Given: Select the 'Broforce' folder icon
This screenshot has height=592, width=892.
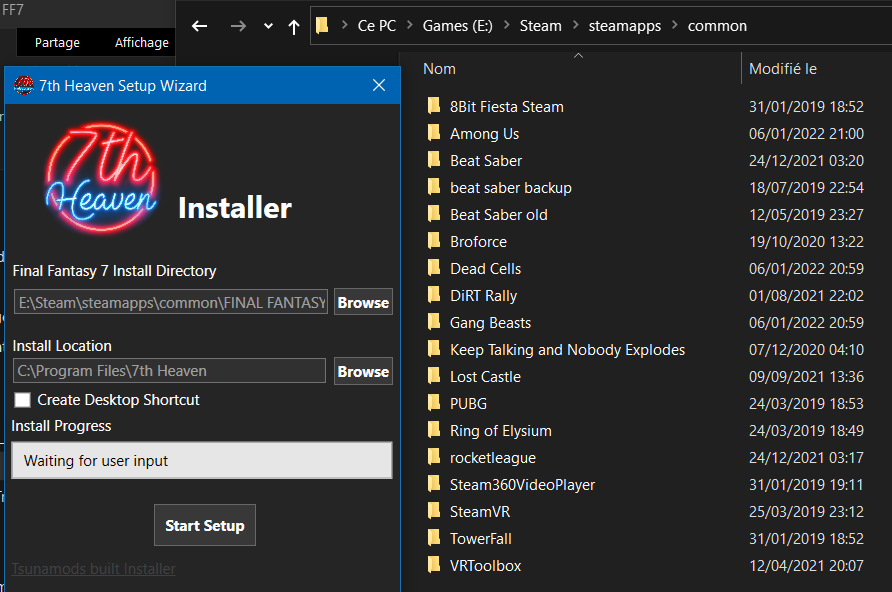Looking at the screenshot, I should click(434, 241).
